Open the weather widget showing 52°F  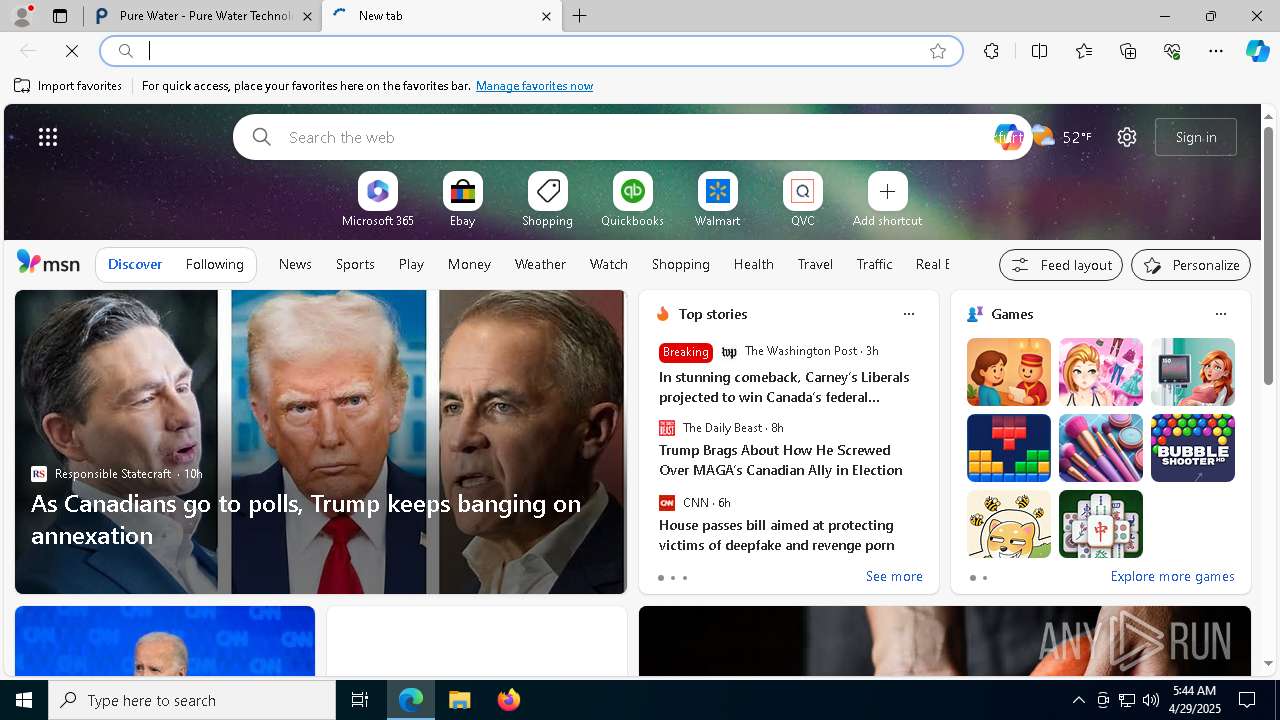pyautogui.click(x=1062, y=137)
